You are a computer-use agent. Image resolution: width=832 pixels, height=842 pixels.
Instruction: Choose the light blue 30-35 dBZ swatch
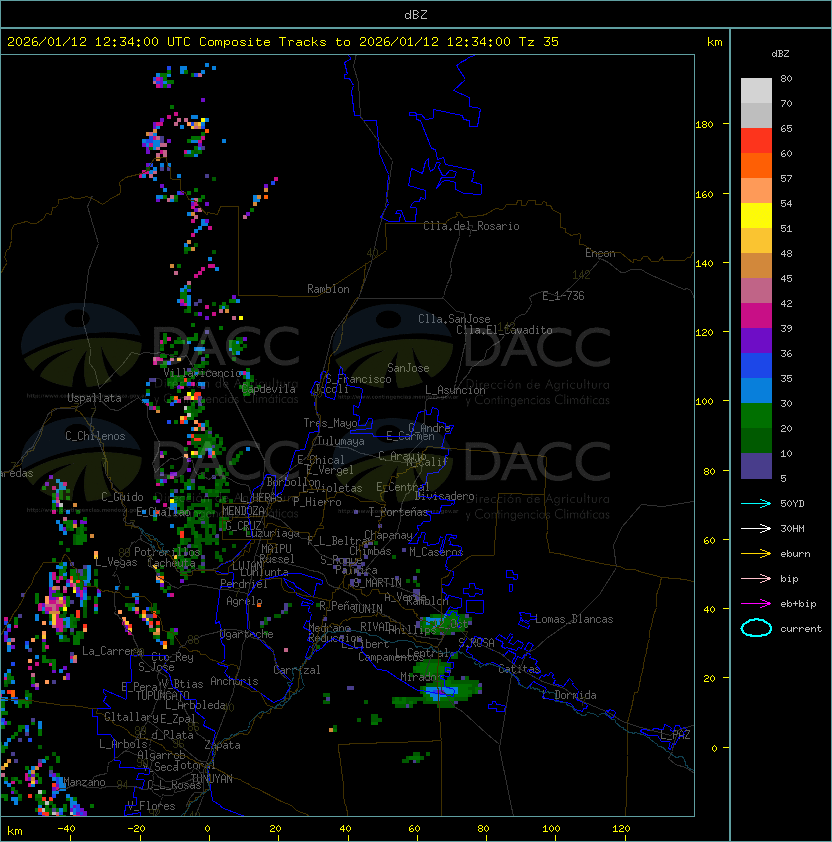(x=756, y=390)
